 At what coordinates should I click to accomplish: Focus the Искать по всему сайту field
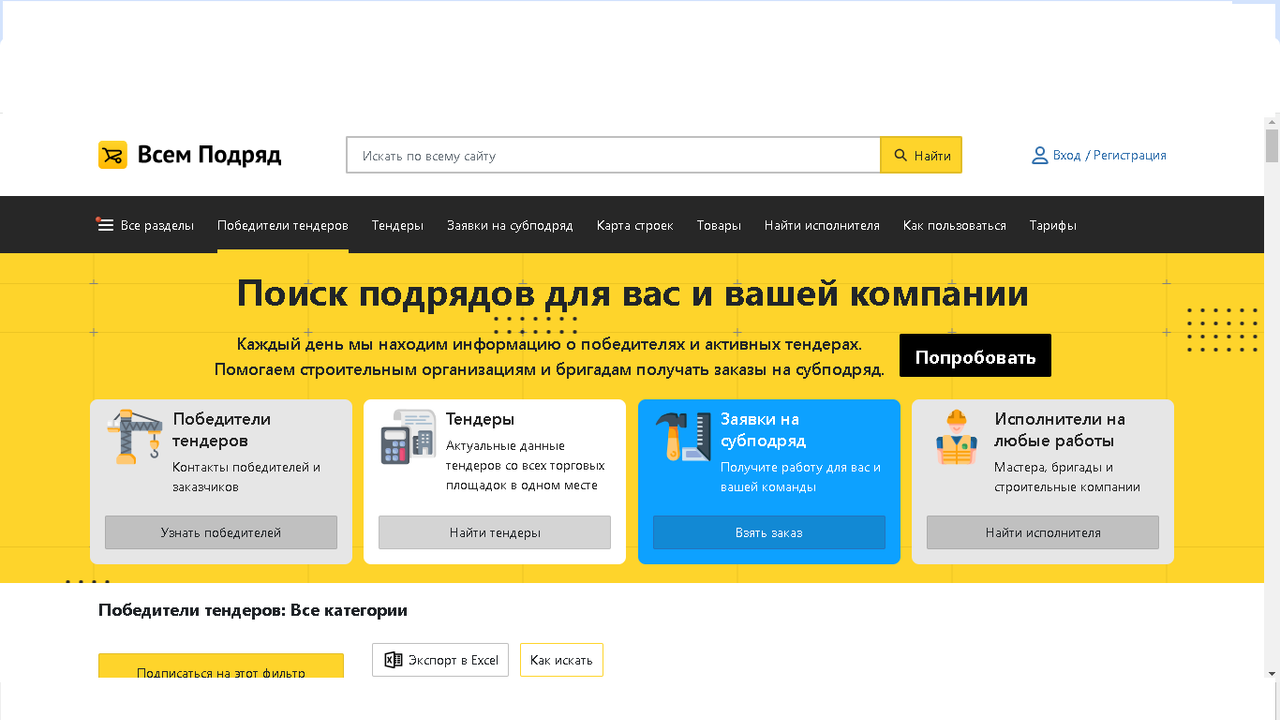coord(613,155)
